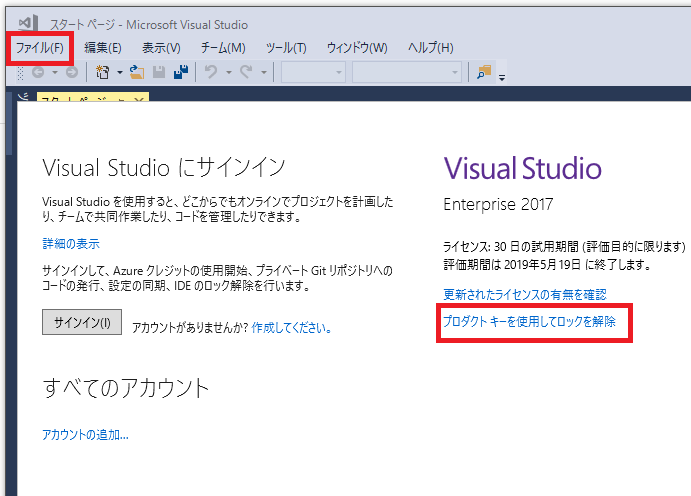Click the Navigate Forward arrow icon
The image size is (691, 496).
[72, 72]
